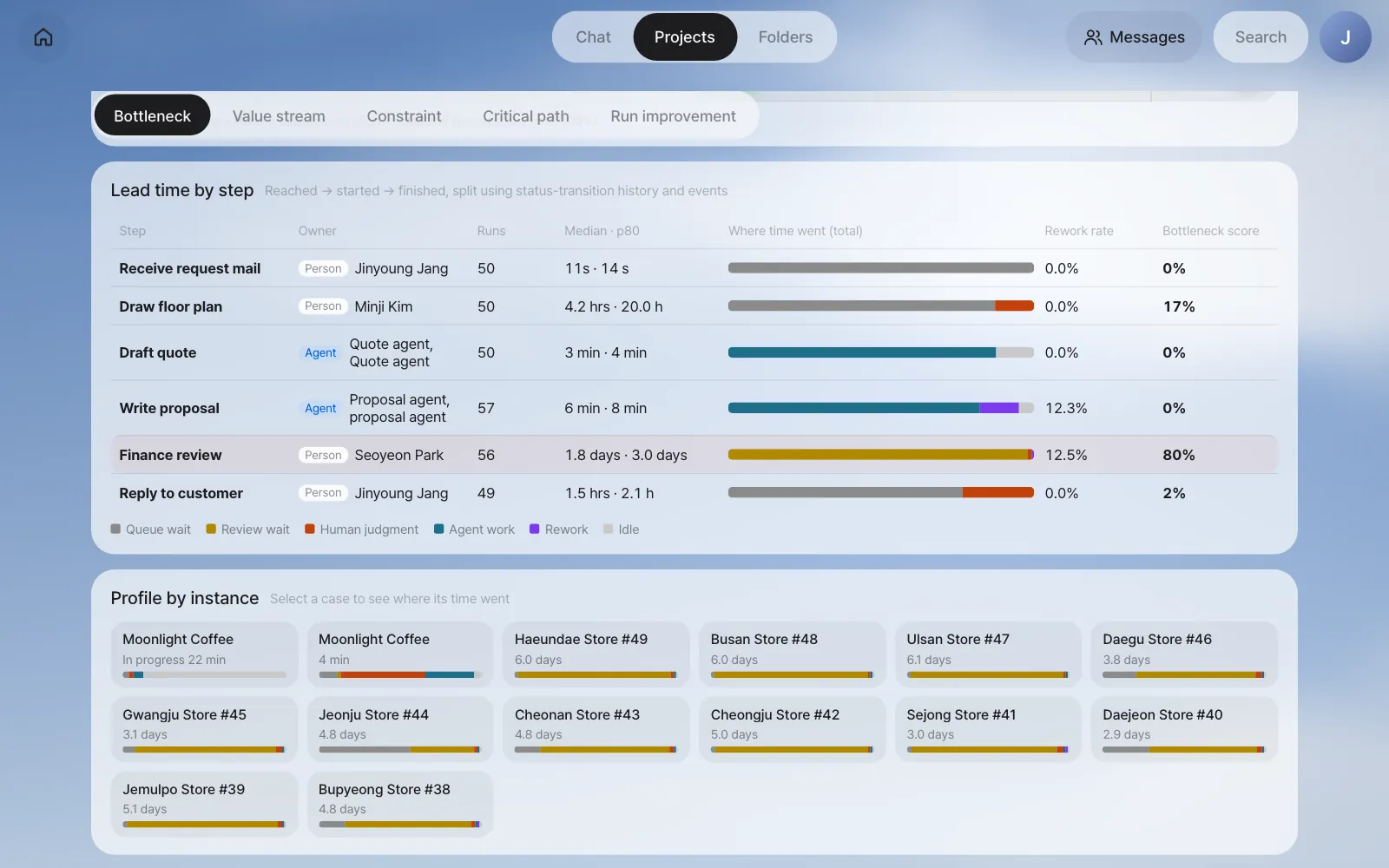Select the Draft quote step
The image size is (1389, 868).
click(x=694, y=352)
